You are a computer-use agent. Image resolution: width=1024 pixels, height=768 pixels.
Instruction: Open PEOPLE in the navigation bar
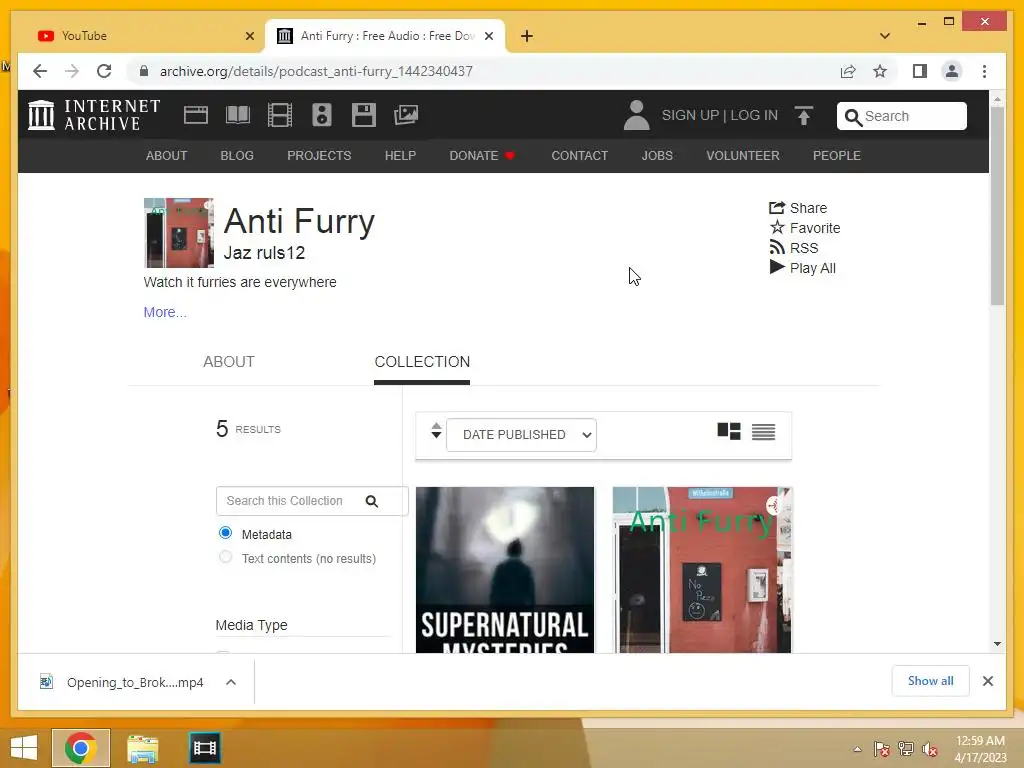(837, 156)
